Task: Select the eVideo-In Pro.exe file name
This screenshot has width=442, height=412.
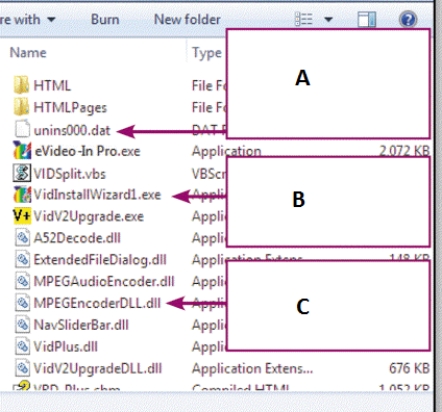Action: click(x=87, y=151)
